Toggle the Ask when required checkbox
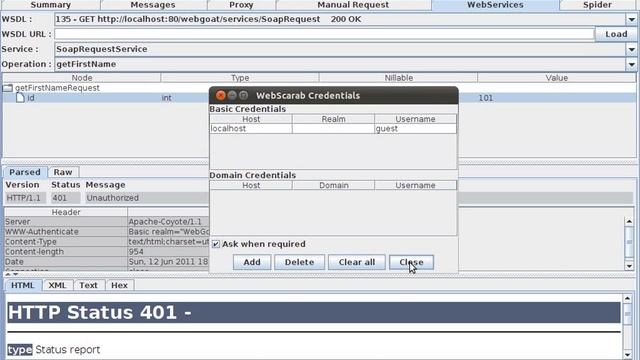This screenshot has height=360, width=640. pyautogui.click(x=216, y=244)
